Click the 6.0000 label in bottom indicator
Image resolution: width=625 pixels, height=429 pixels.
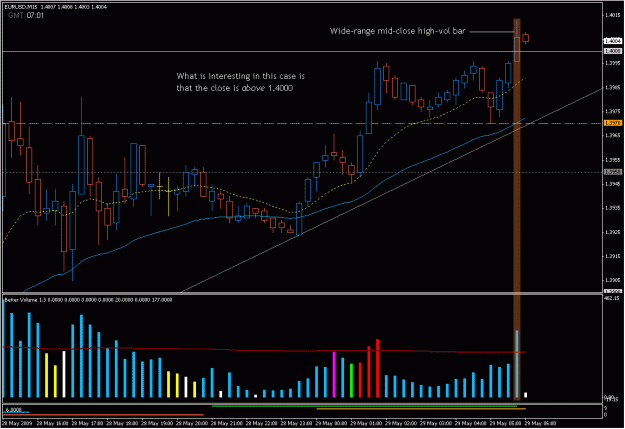pyautogui.click(x=14, y=409)
